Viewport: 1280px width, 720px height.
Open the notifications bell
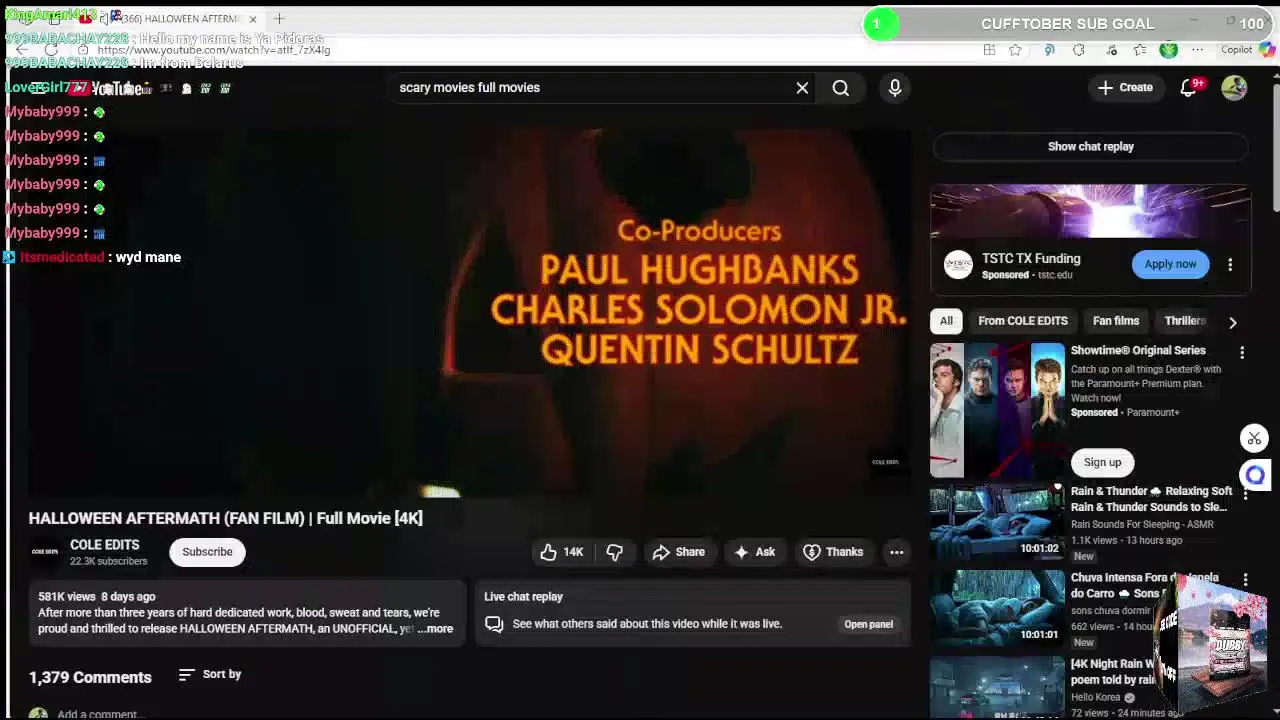1189,88
